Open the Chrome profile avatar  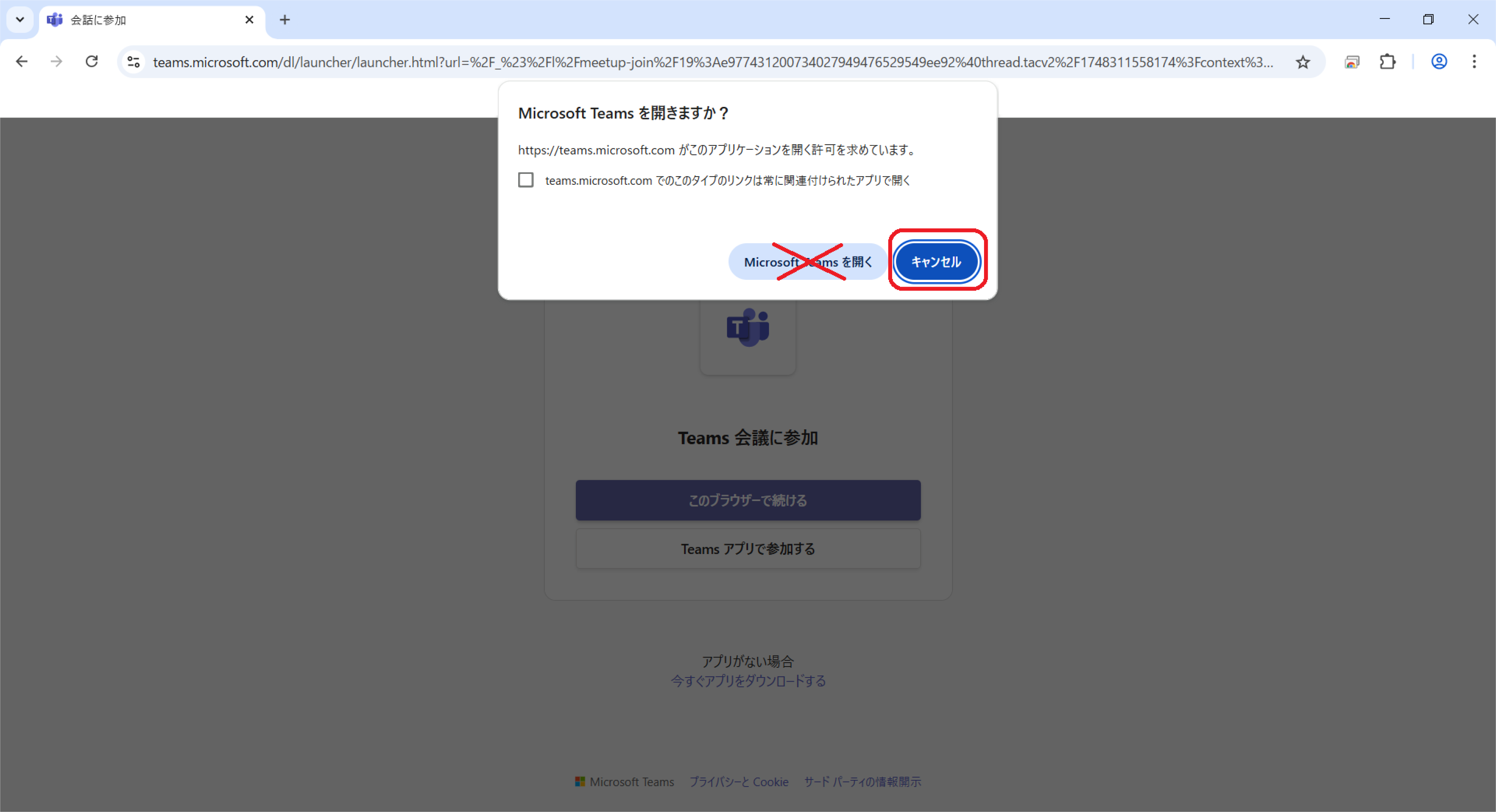(x=1438, y=62)
